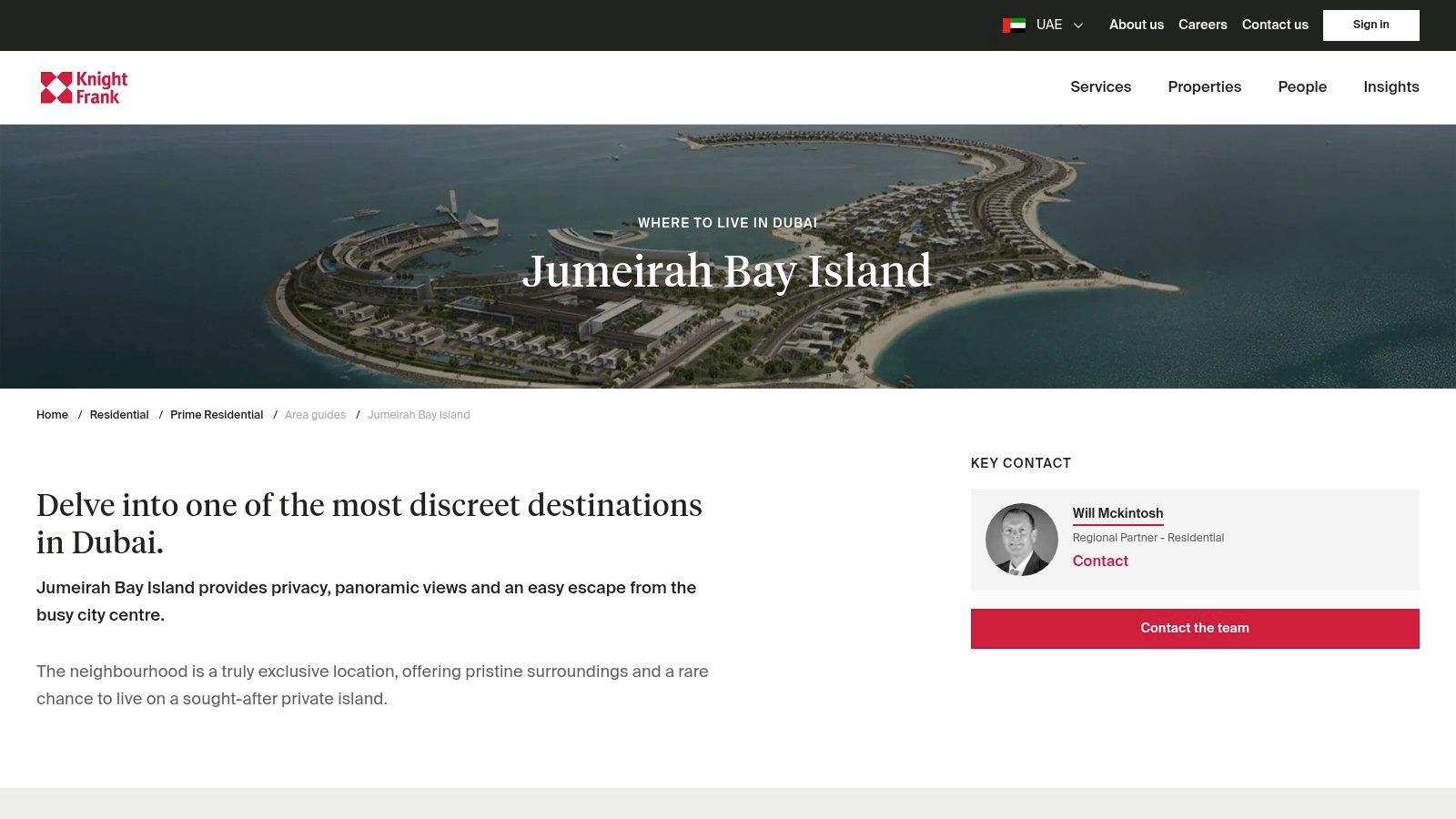Open the Properties menu
The image size is (1456, 819).
[x=1204, y=87]
